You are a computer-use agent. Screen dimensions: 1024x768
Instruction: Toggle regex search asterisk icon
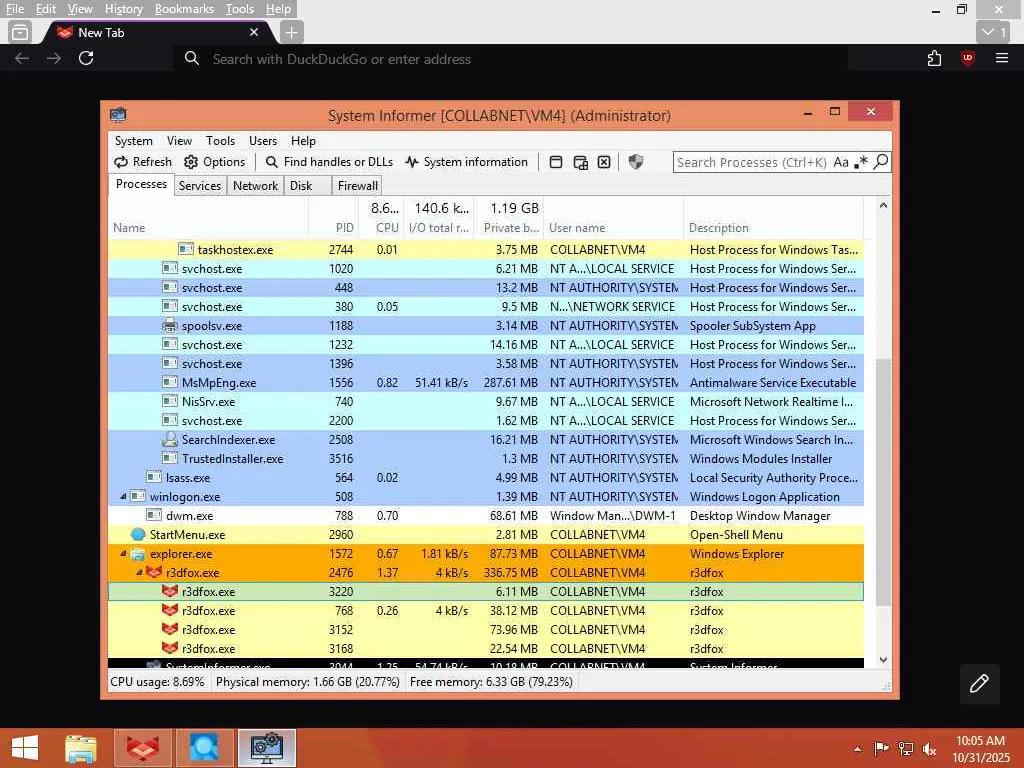(861, 162)
